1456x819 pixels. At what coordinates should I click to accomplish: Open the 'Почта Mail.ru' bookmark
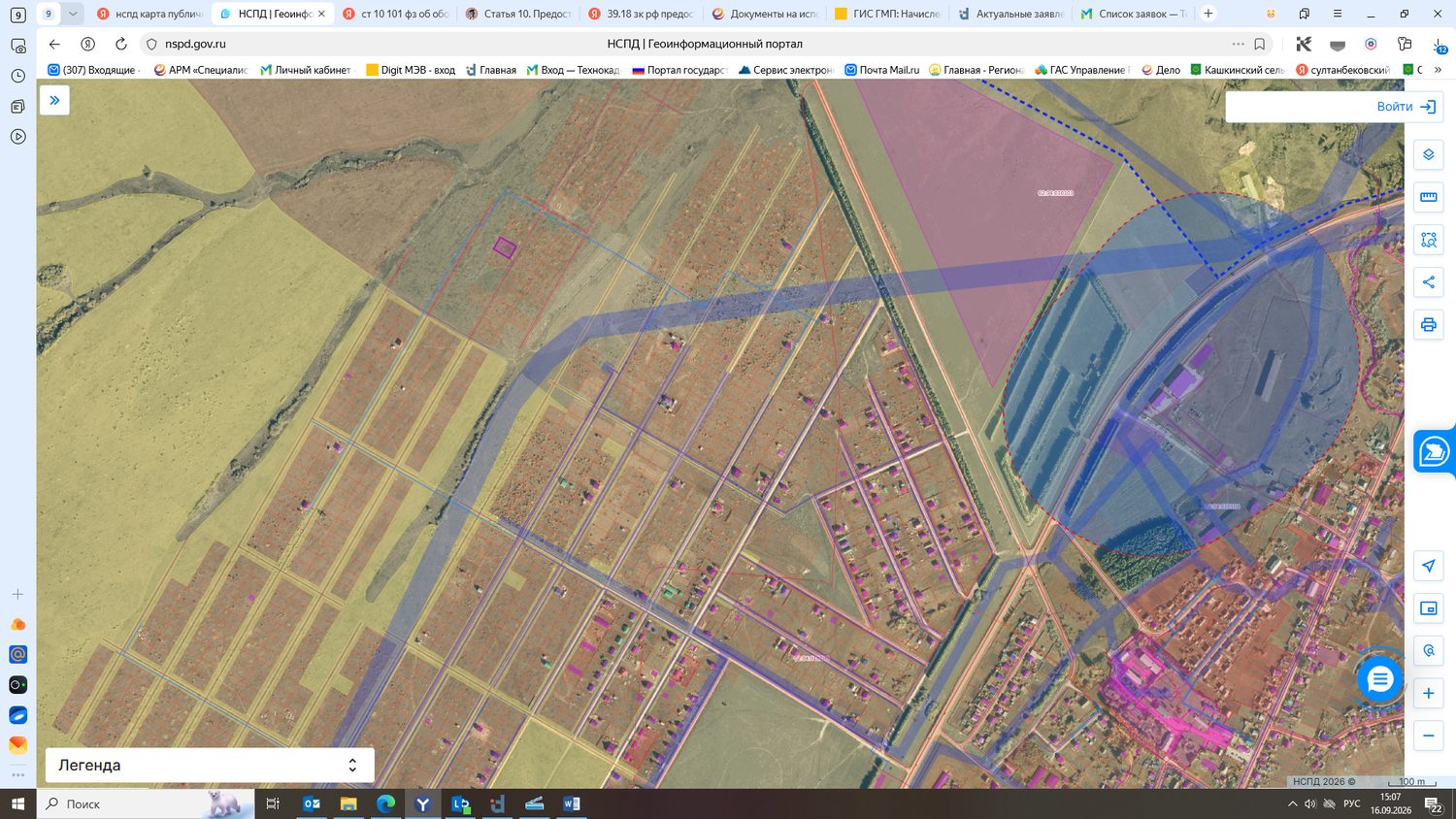coord(881,70)
